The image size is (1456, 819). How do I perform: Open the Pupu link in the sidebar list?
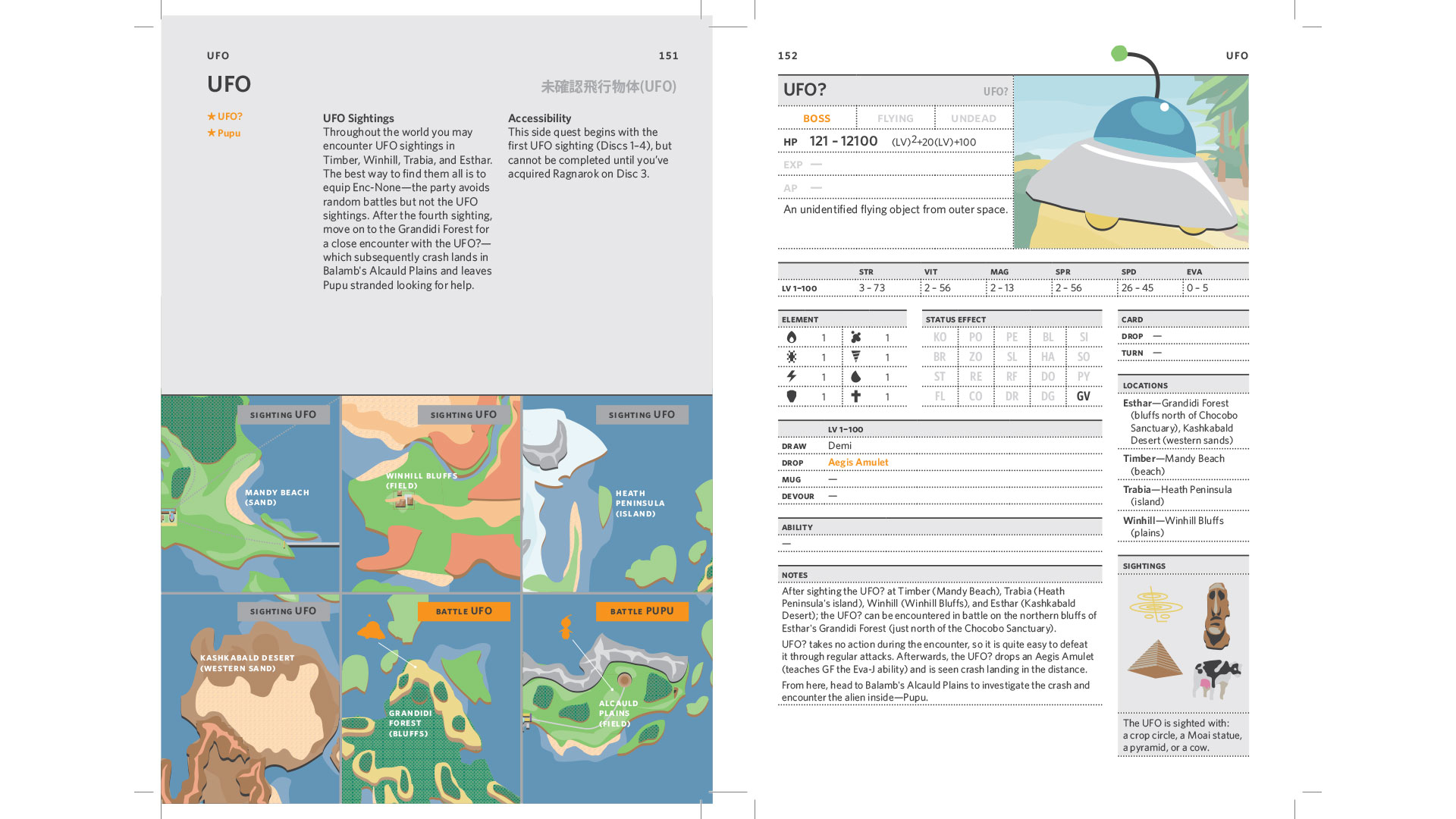[229, 133]
